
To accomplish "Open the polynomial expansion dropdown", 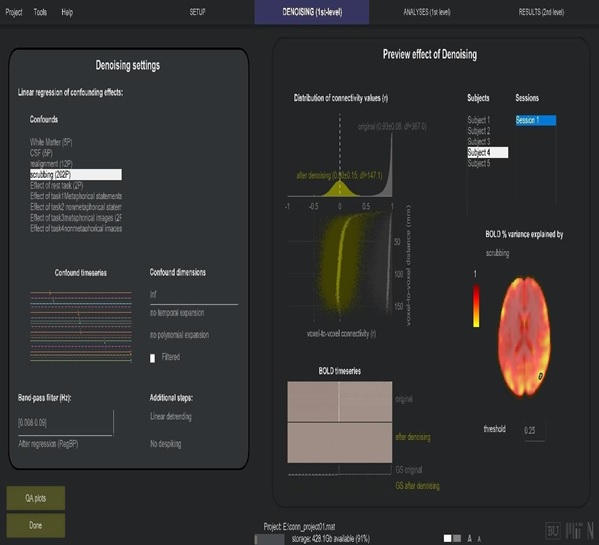I will [x=179, y=335].
